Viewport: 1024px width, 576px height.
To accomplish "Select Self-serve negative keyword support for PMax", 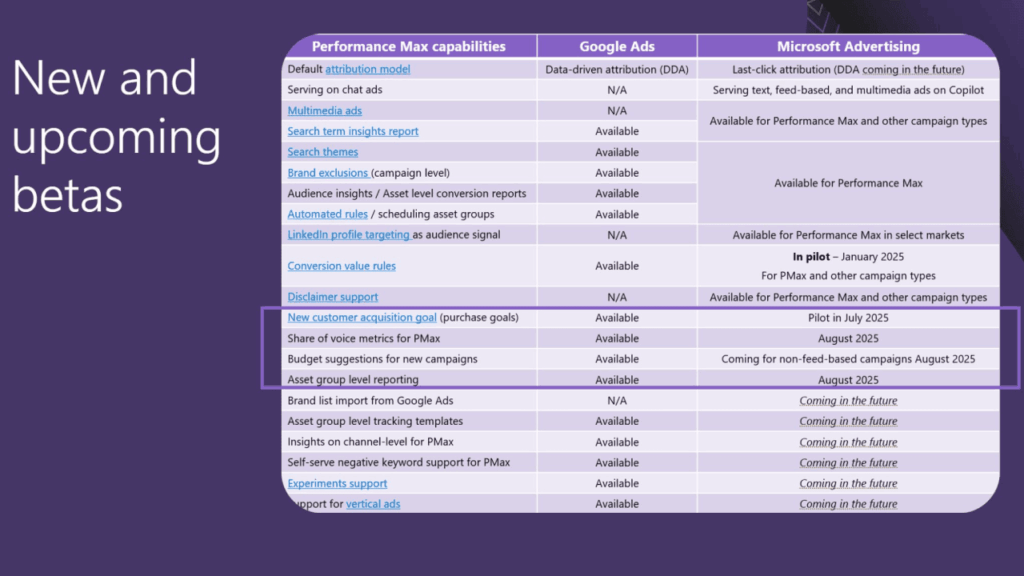I will (x=399, y=462).
